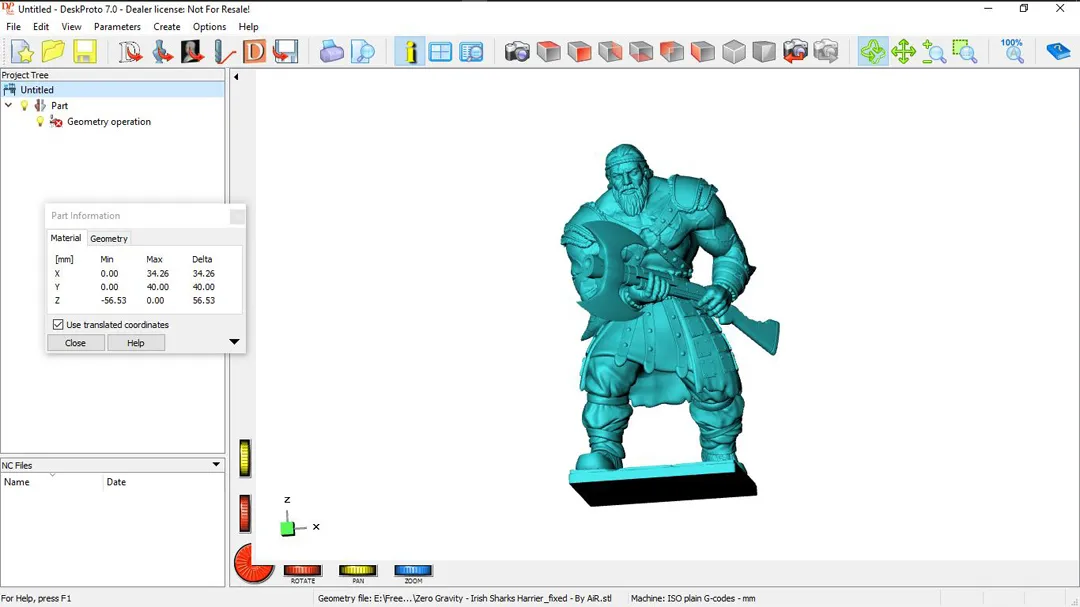This screenshot has height=607, width=1080.
Task: Click the blue ZOOM thumbwheel
Action: 413,570
